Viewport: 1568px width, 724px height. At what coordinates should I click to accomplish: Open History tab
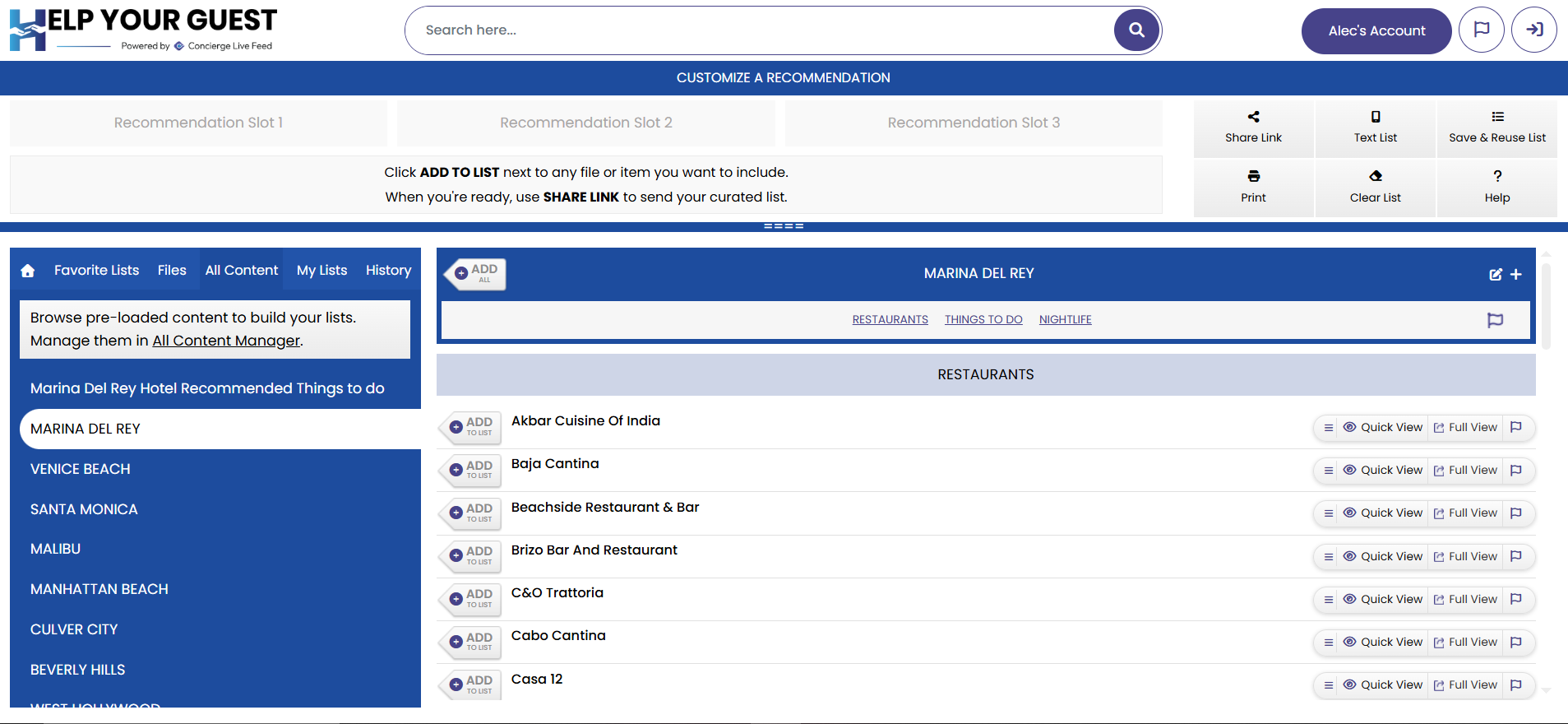(388, 271)
